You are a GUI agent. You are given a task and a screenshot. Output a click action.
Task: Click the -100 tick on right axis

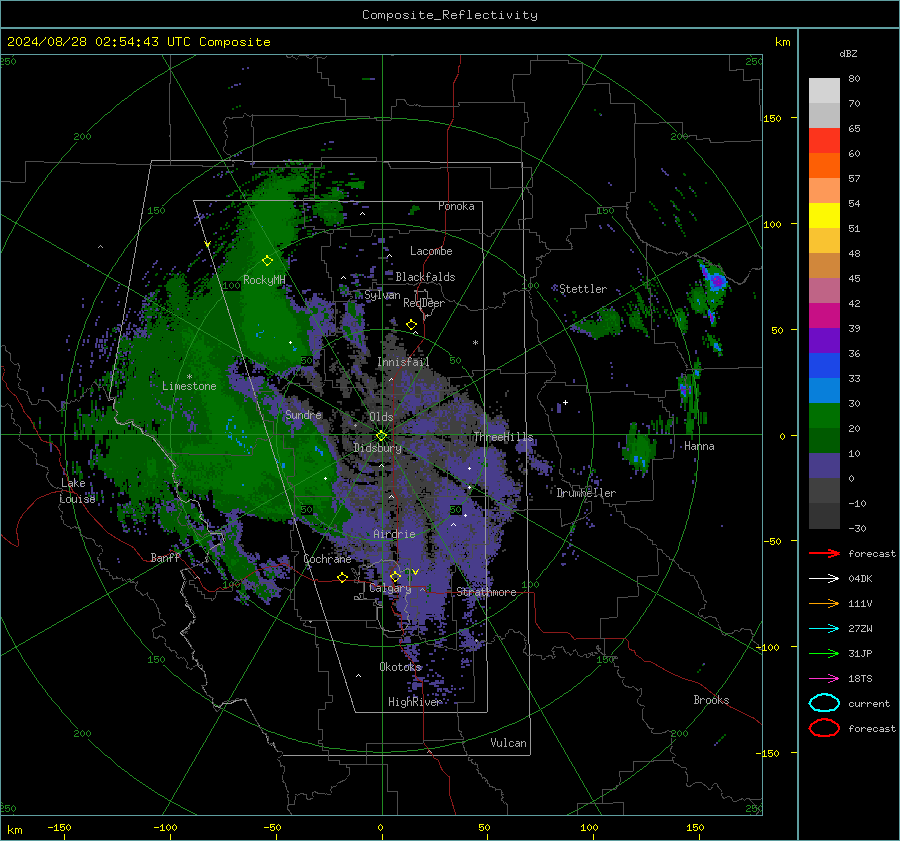point(767,647)
